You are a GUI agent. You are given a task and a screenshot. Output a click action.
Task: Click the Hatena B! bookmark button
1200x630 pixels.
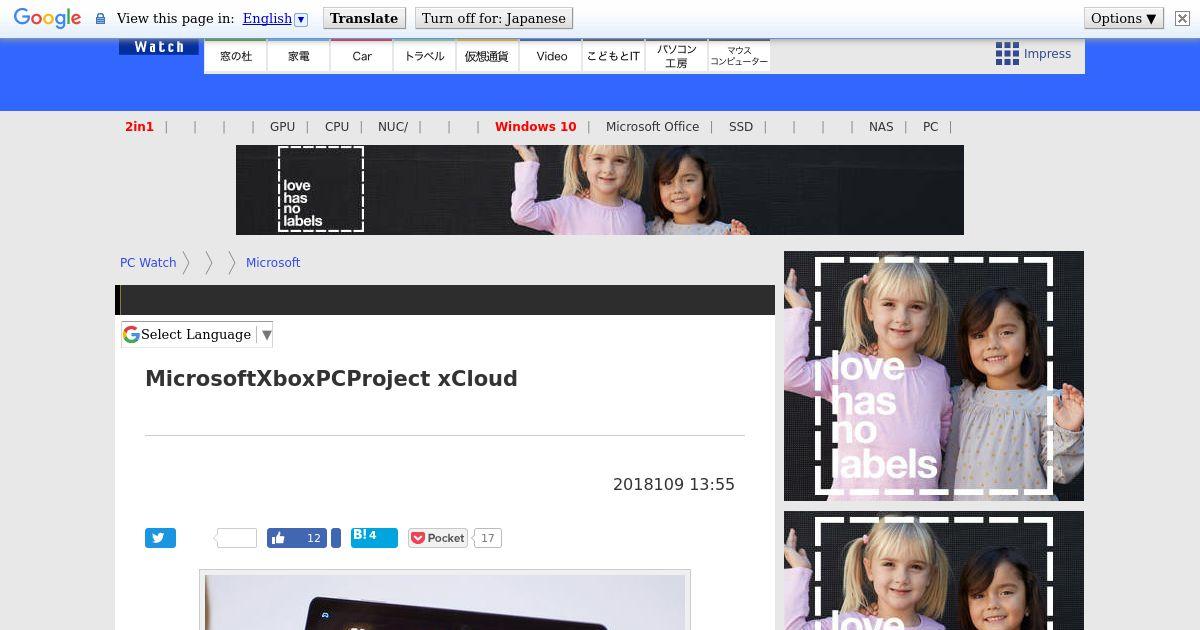(x=374, y=538)
